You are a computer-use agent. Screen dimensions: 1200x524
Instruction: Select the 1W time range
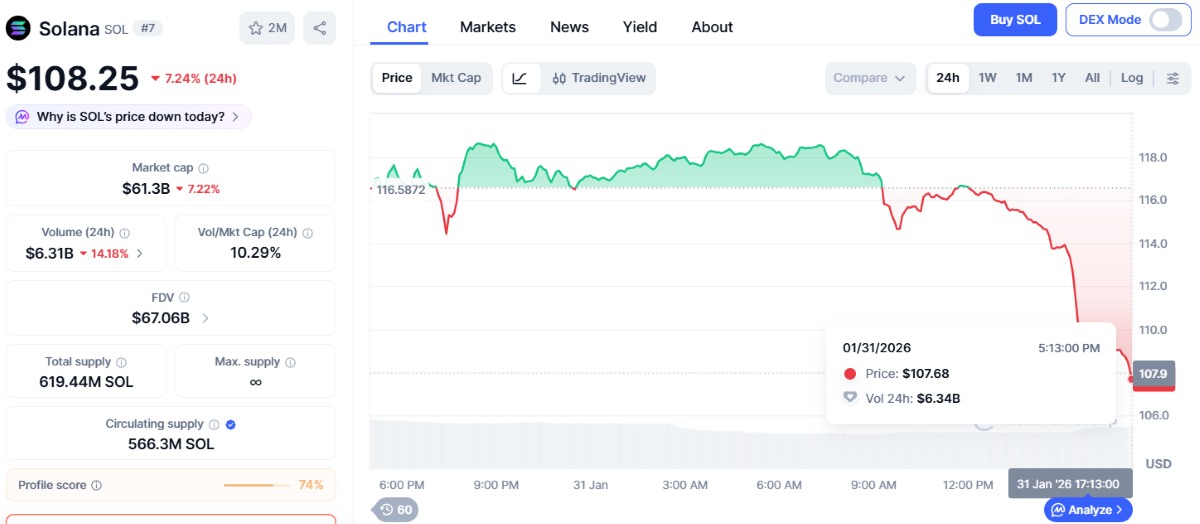click(x=988, y=78)
